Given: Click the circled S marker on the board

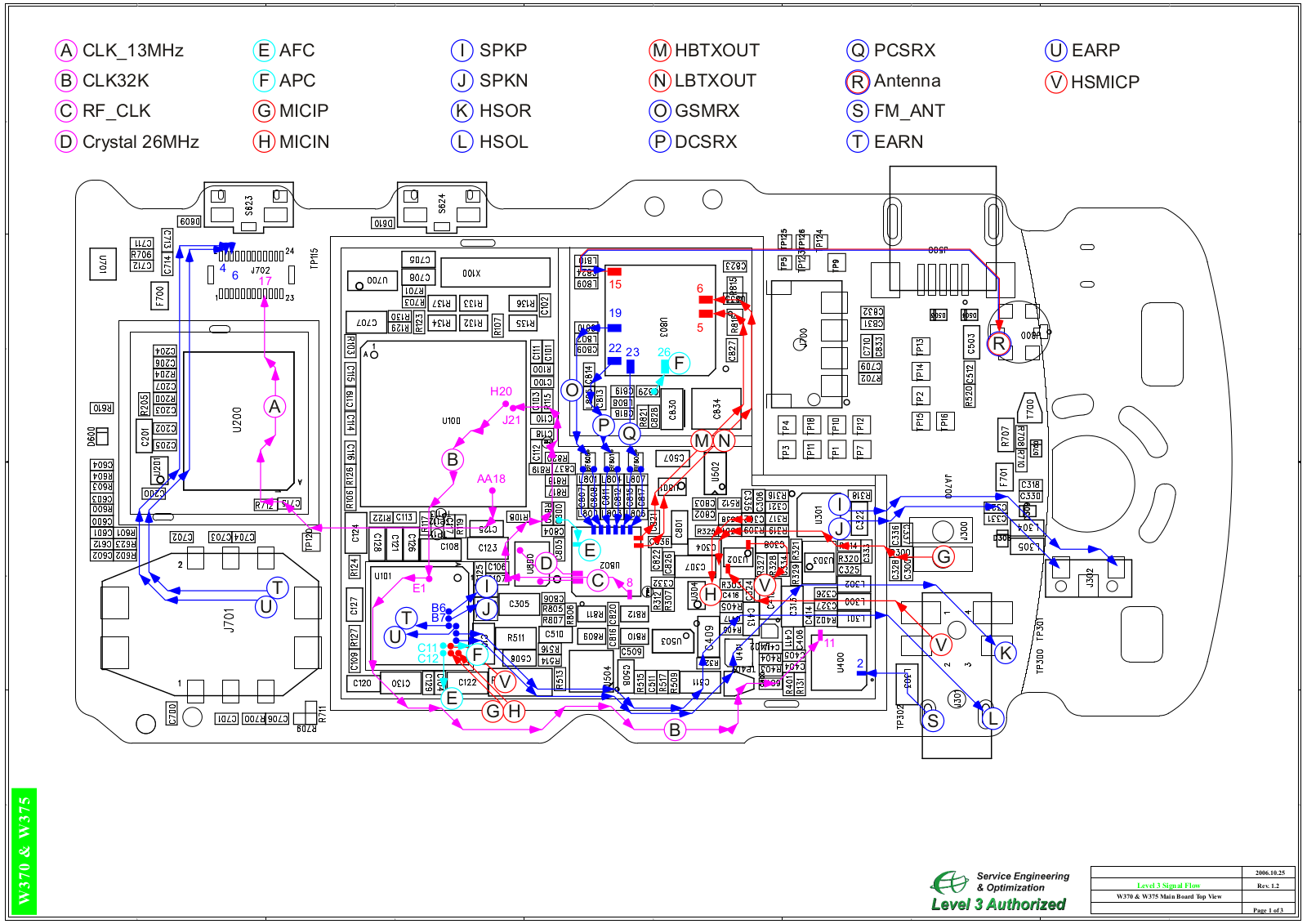Looking at the screenshot, I should [933, 721].
